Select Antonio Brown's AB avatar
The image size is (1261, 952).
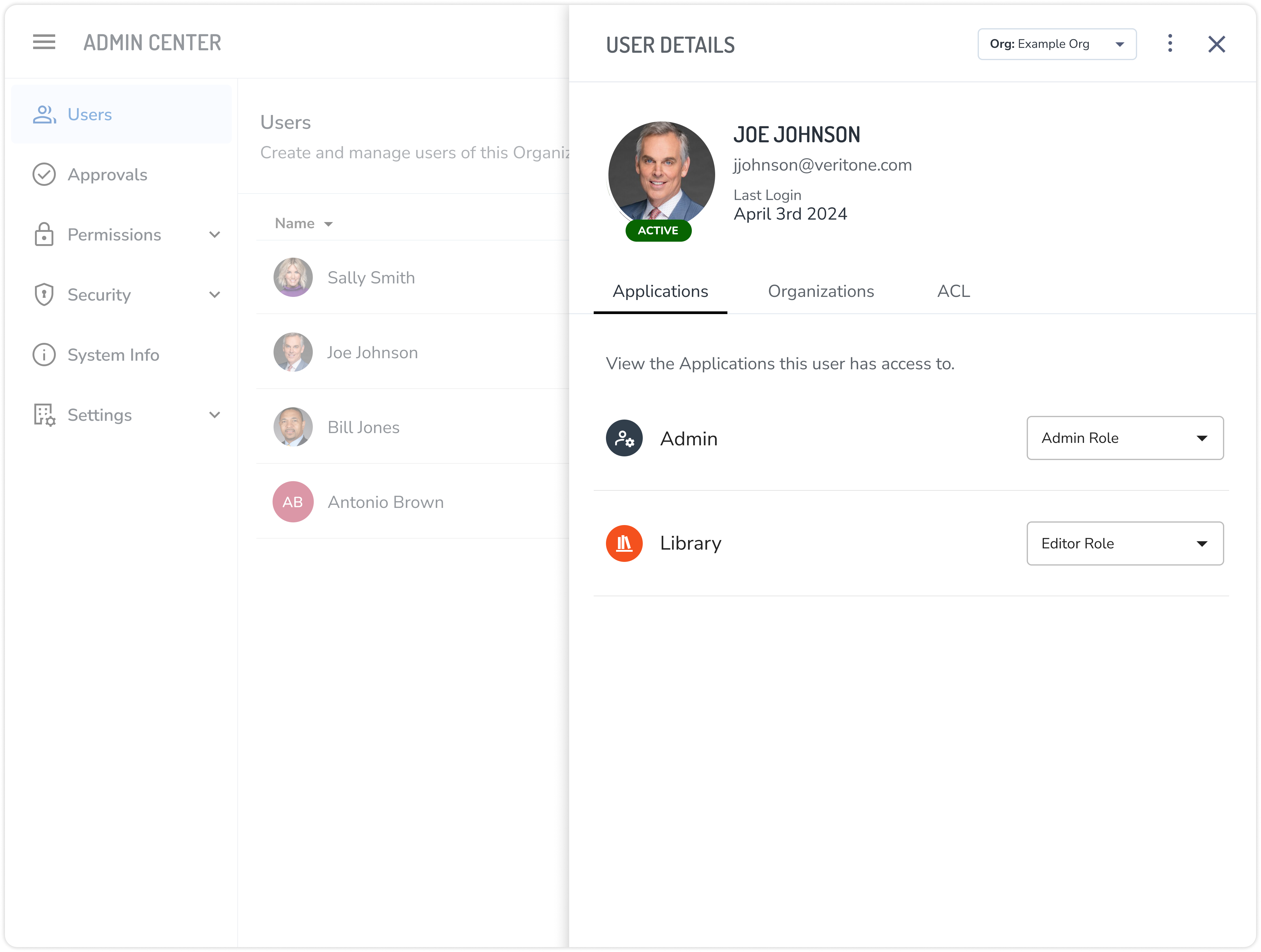click(x=293, y=502)
